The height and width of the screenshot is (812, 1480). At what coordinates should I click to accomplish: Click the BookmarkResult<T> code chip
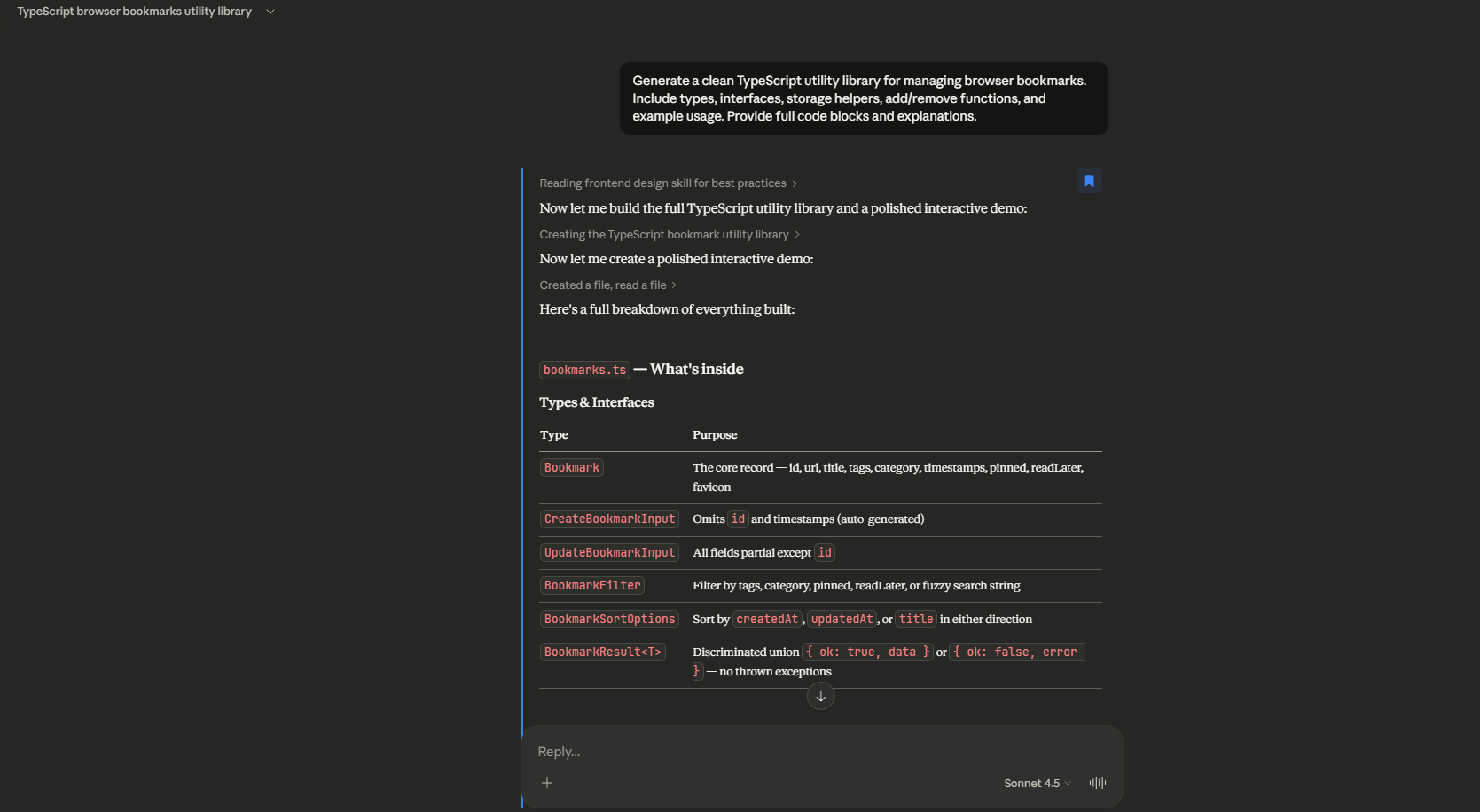[602, 652]
